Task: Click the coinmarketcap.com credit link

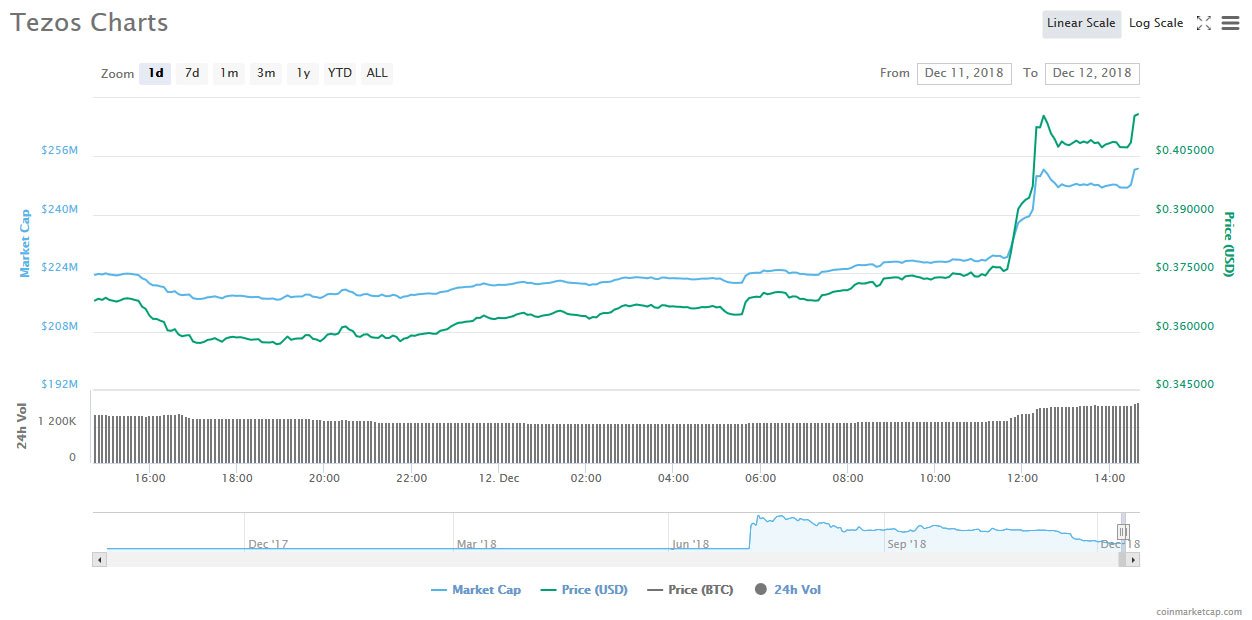Action: point(1197,611)
